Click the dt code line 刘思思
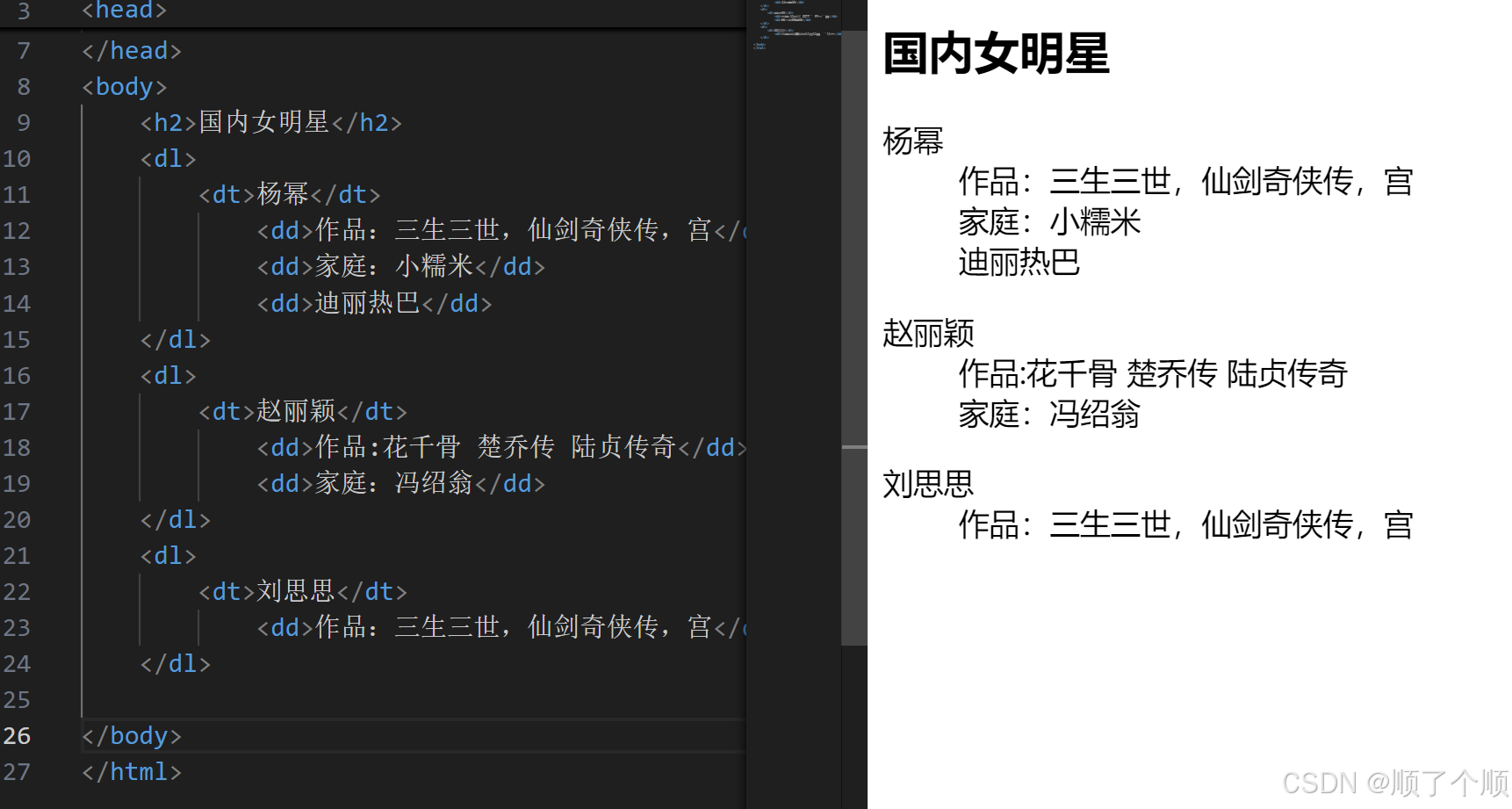This screenshot has height=809, width=1512. [x=303, y=592]
